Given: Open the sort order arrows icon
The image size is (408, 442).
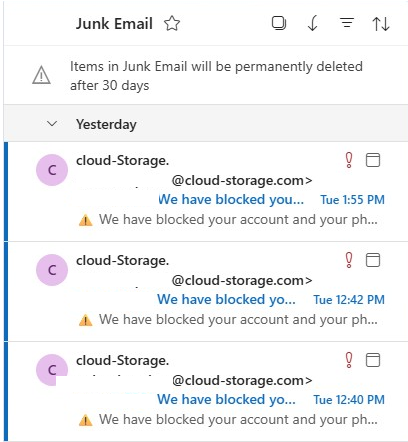Looking at the screenshot, I should 381,24.
